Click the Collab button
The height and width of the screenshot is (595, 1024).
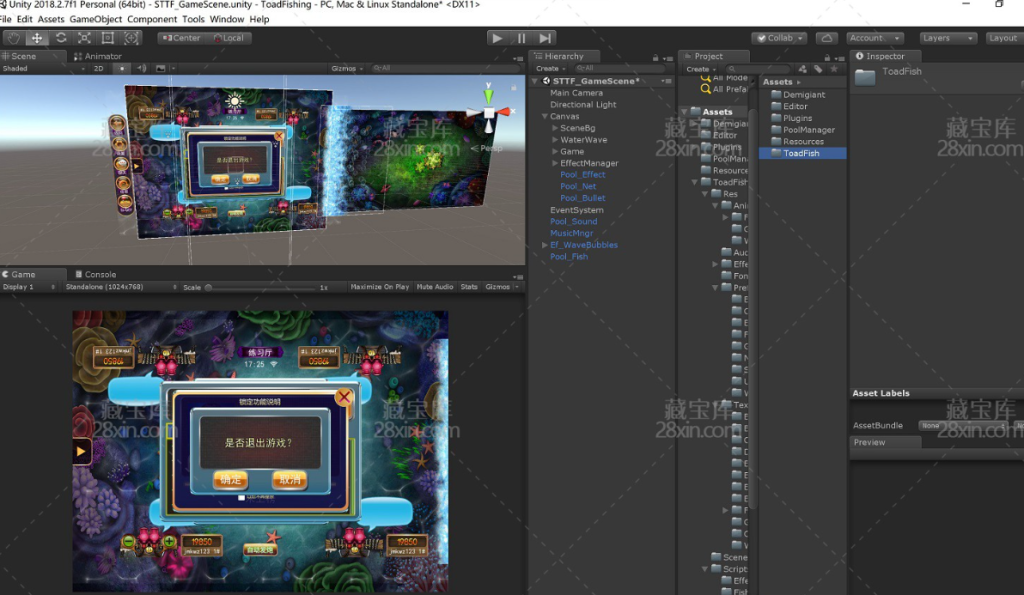[x=780, y=38]
